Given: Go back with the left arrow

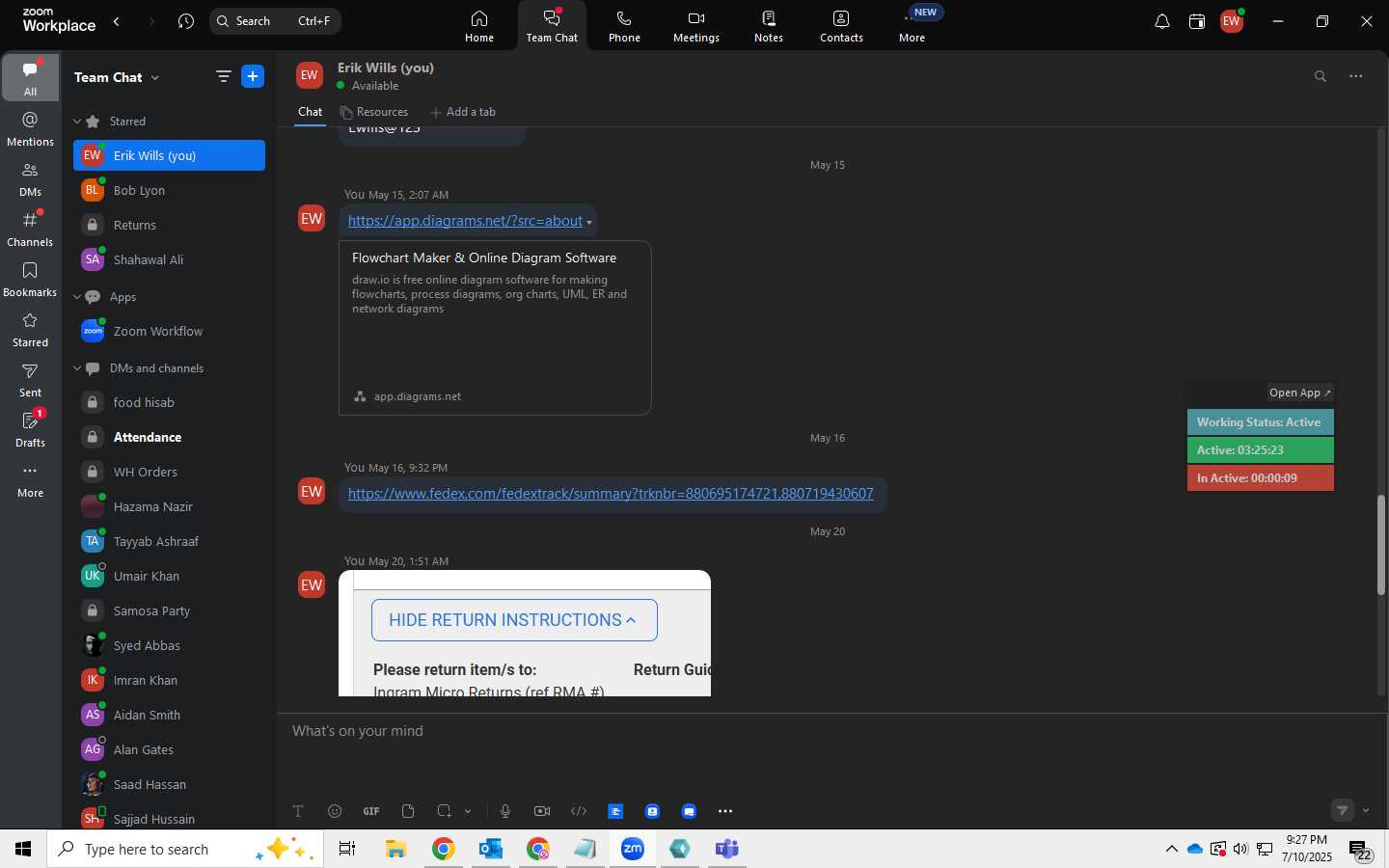Looking at the screenshot, I should click(117, 21).
